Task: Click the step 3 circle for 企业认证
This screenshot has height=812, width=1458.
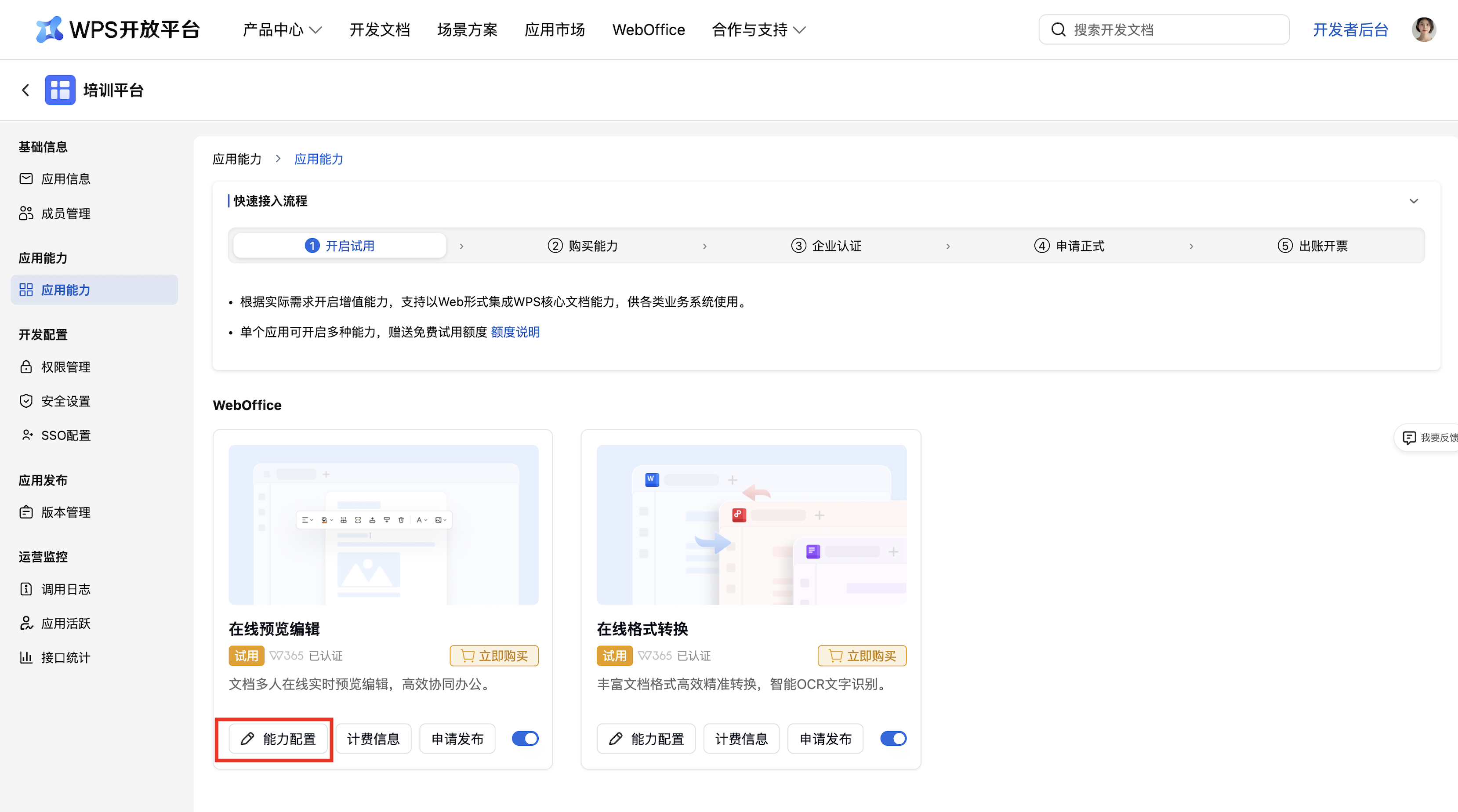Action: pyautogui.click(x=798, y=246)
